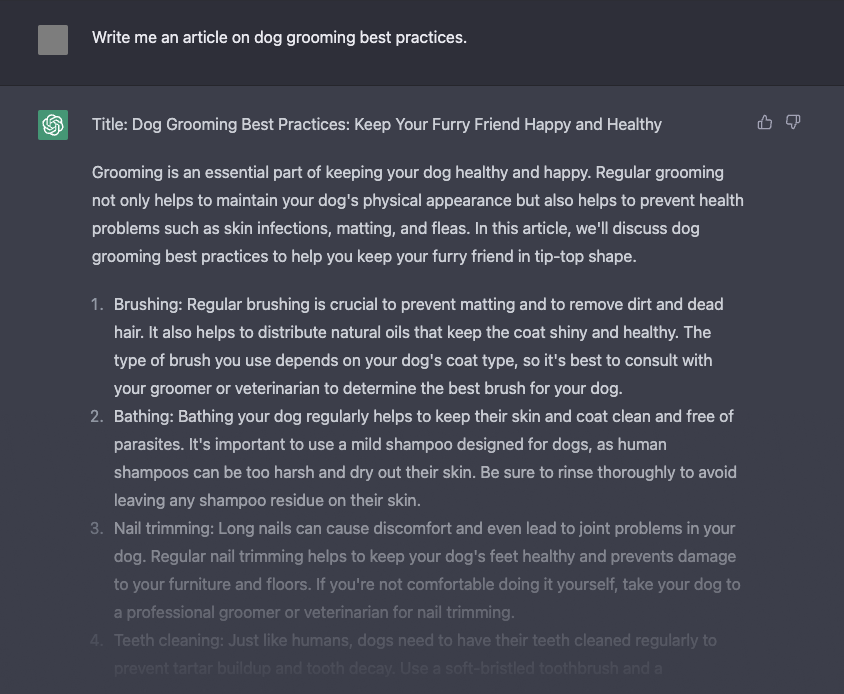Click the thumbs up feedback icon
Image resolution: width=844 pixels, height=694 pixels.
(x=764, y=123)
